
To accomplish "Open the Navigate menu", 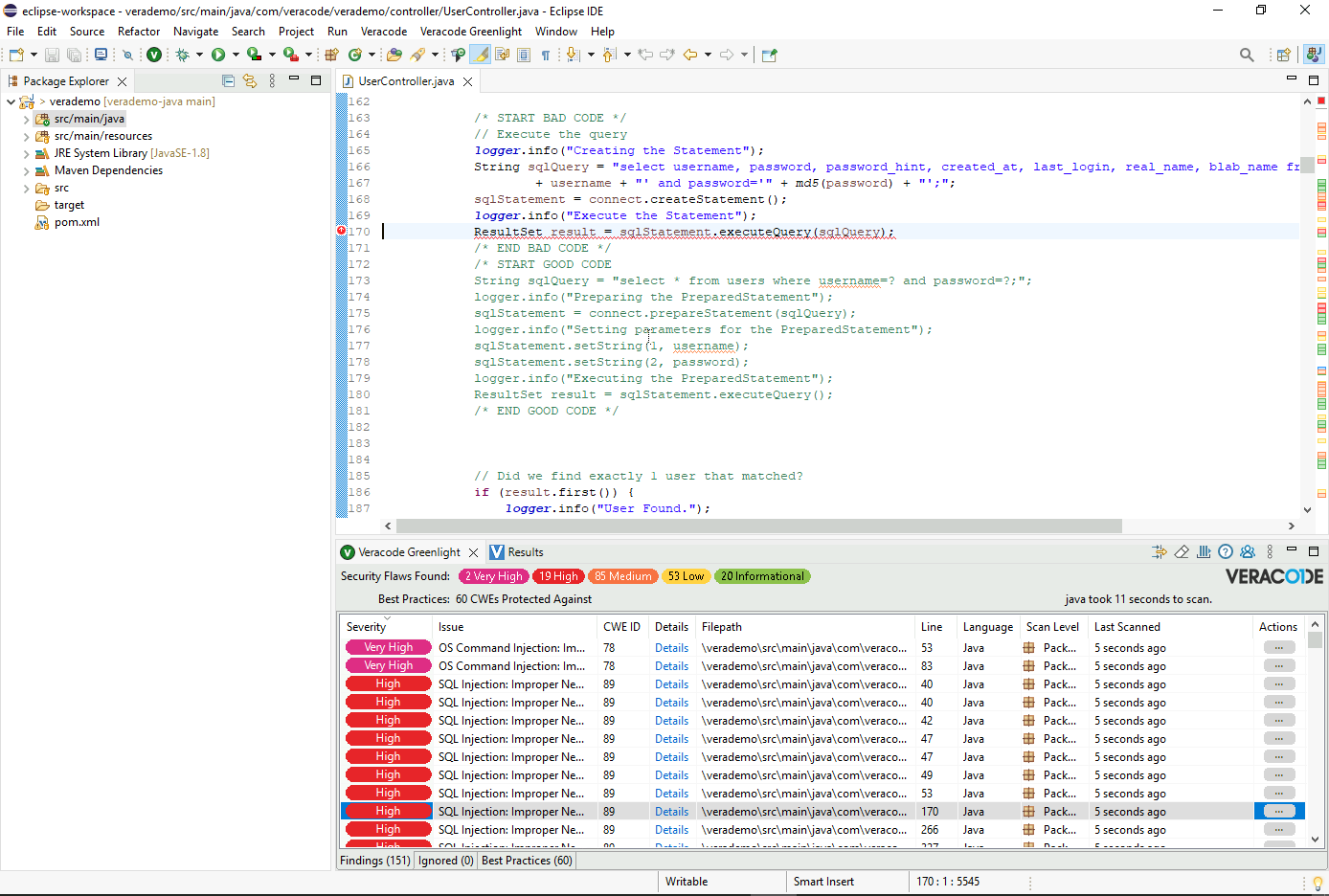I will [196, 32].
